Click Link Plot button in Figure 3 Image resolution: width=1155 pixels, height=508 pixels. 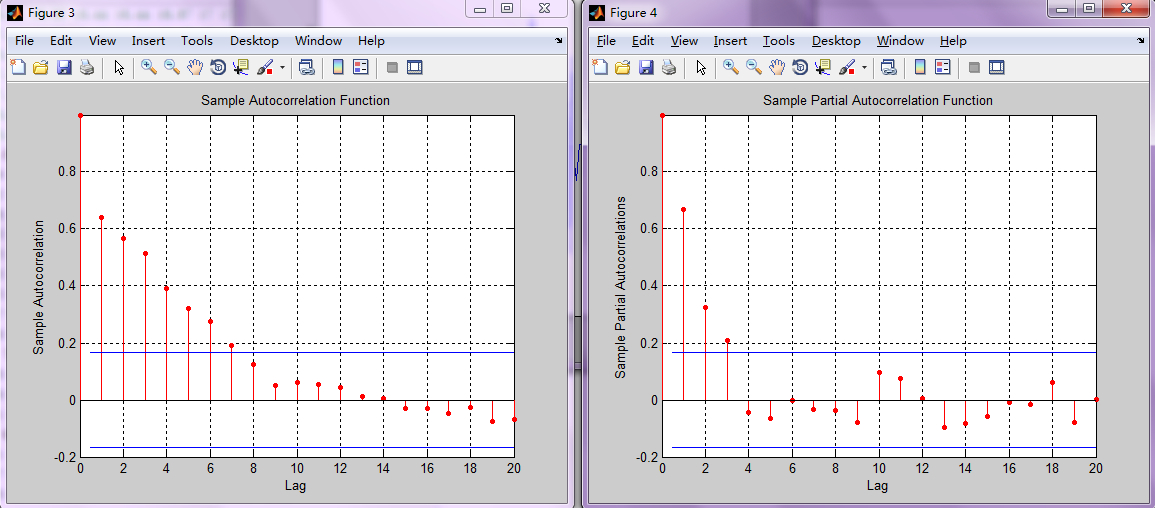coord(306,68)
